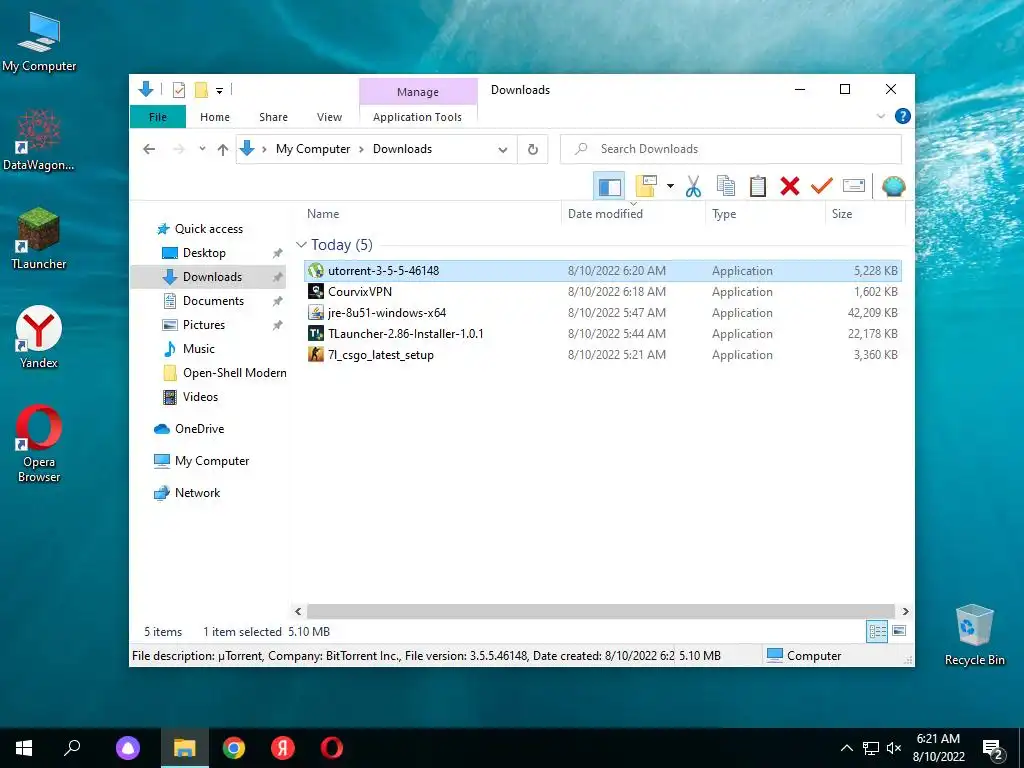Select OneDrive in navigation pane
The height and width of the screenshot is (768, 1024).
[x=199, y=428]
